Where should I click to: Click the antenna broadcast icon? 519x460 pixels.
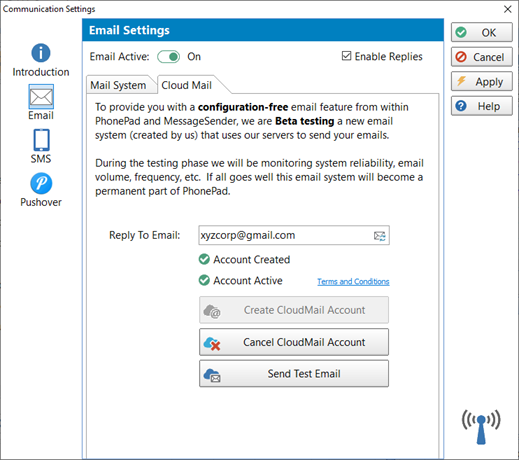pos(481,427)
